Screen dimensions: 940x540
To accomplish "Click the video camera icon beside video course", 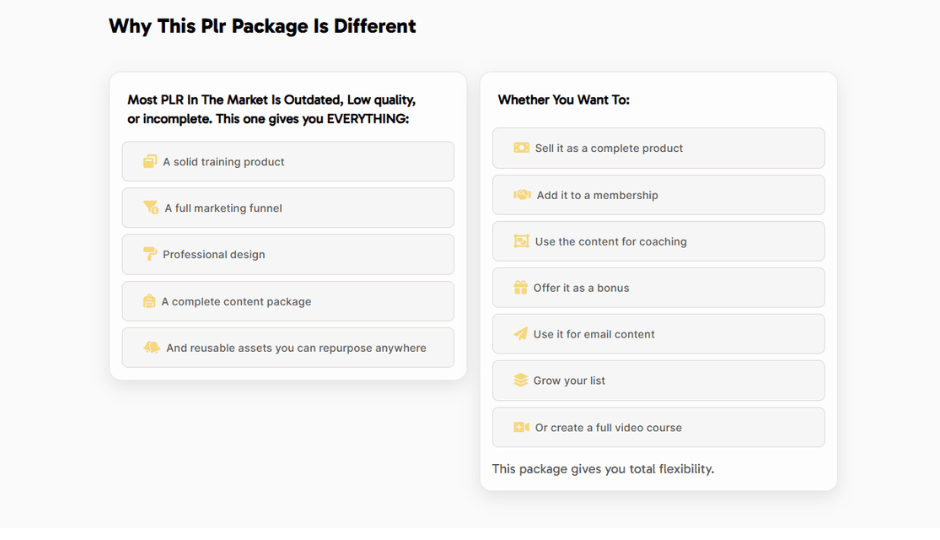I will tap(522, 427).
